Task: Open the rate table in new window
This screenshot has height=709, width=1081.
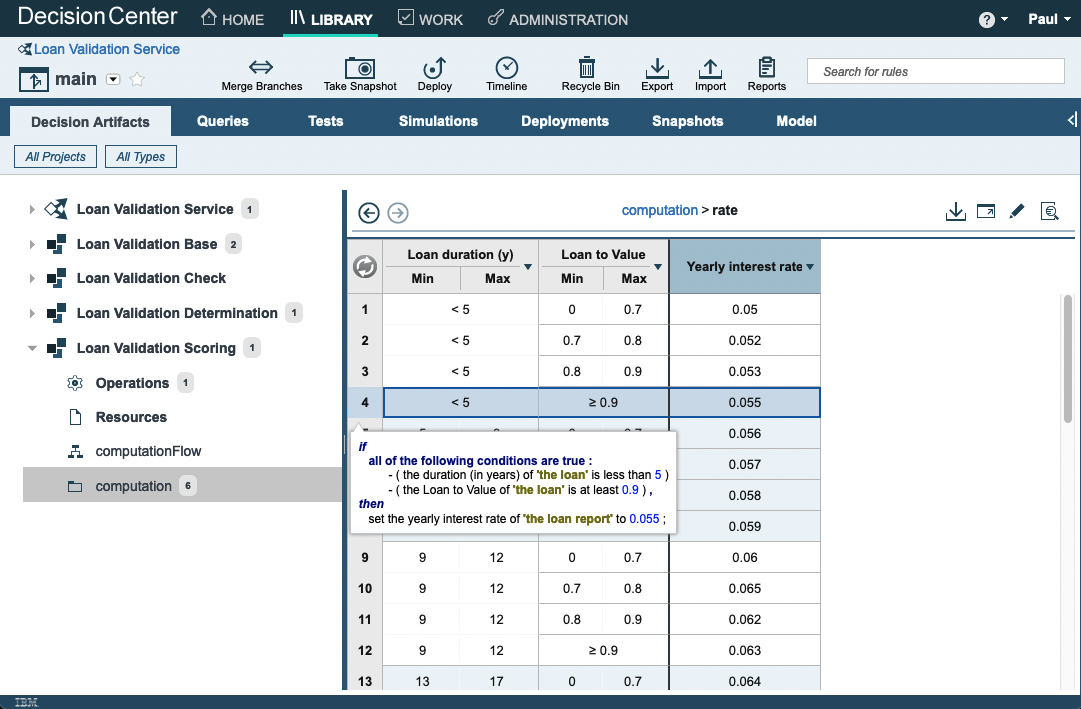Action: pyautogui.click(x=986, y=211)
